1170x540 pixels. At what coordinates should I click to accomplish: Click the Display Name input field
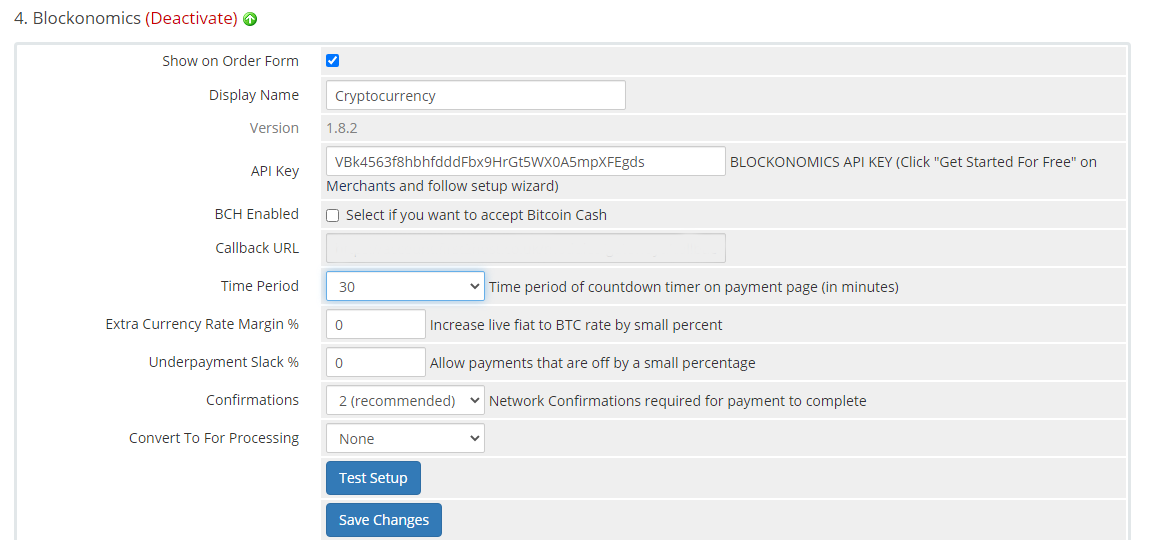(475, 95)
